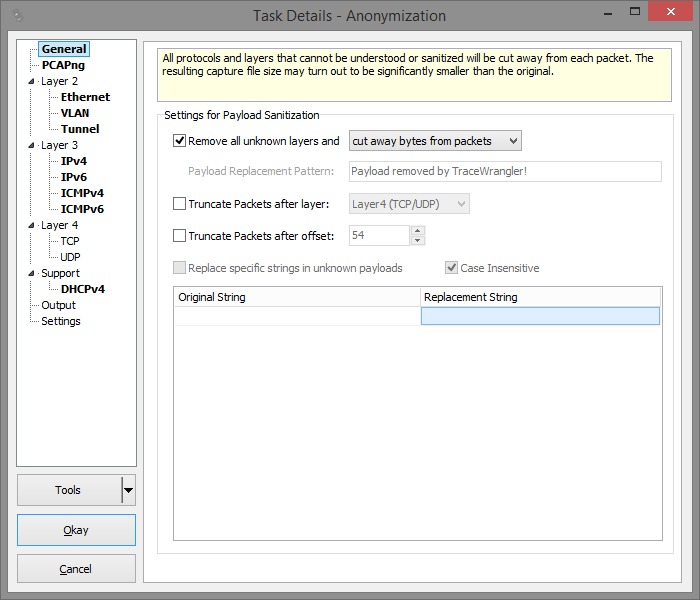Click the empty Original String cell
700x600 pixels.
point(297,316)
